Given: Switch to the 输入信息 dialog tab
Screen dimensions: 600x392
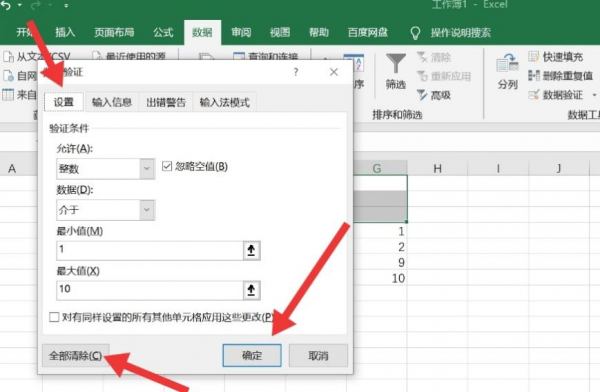Looking at the screenshot, I should [x=112, y=102].
